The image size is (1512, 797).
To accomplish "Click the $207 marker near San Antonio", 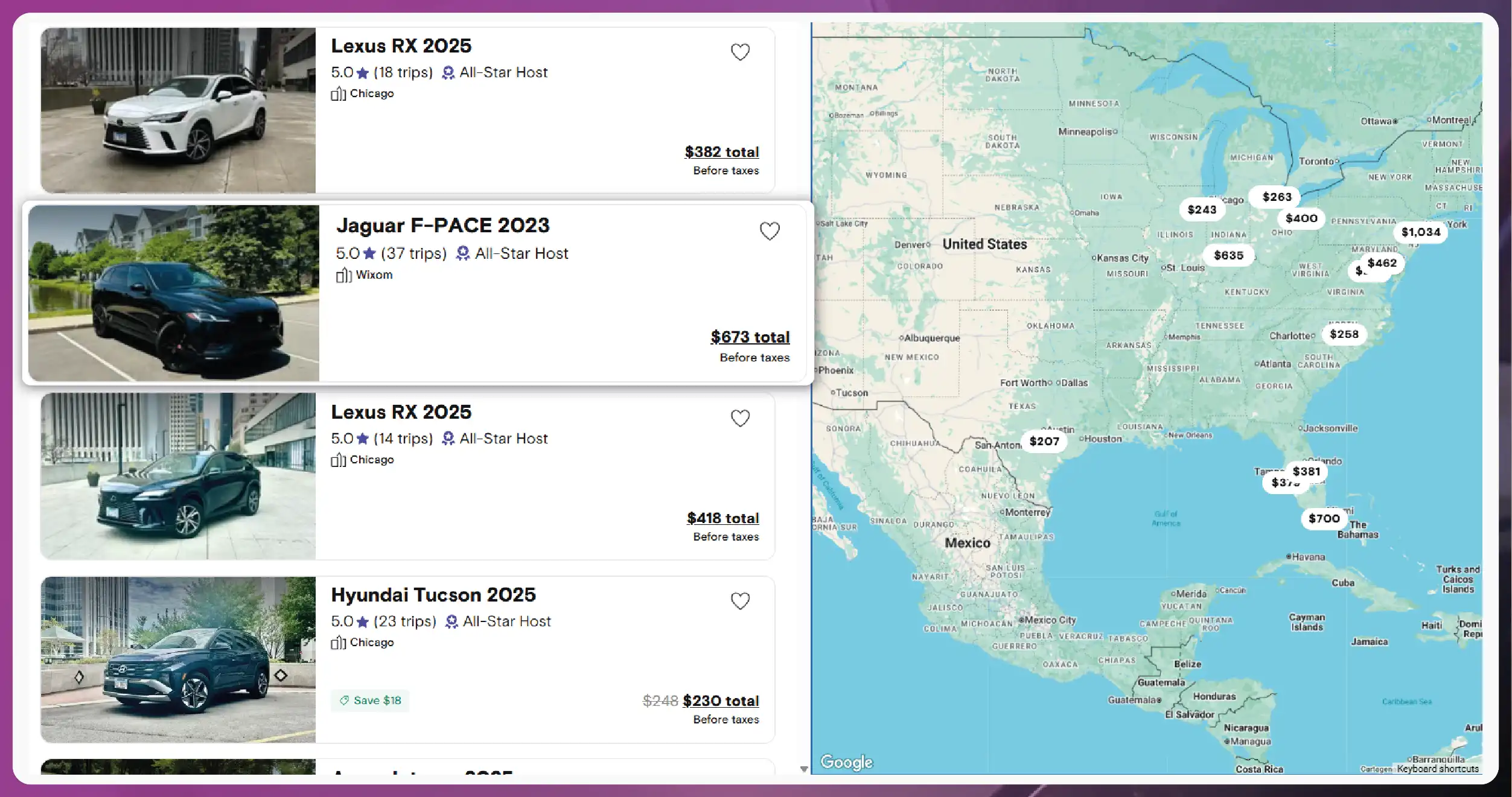I will coord(1044,441).
